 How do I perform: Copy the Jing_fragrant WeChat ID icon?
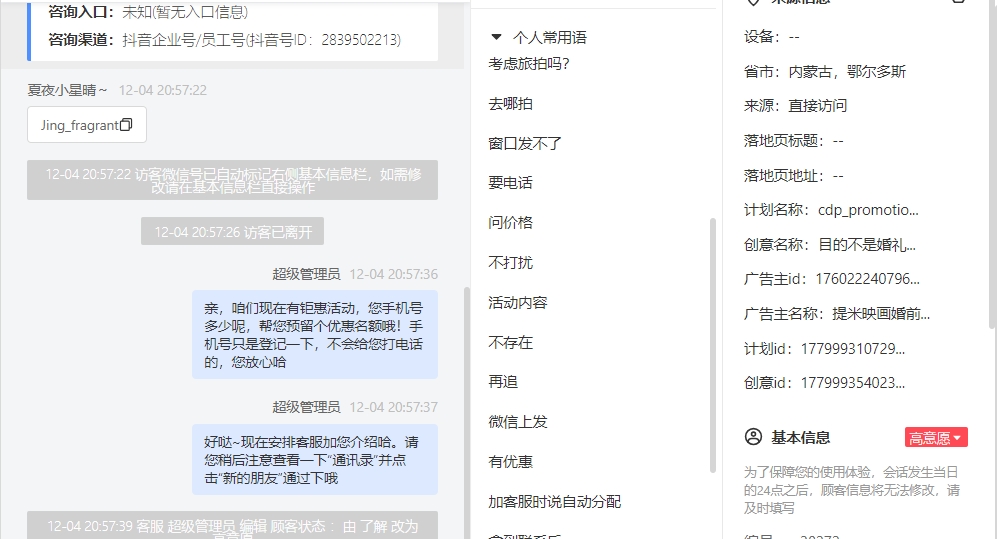click(x=126, y=125)
